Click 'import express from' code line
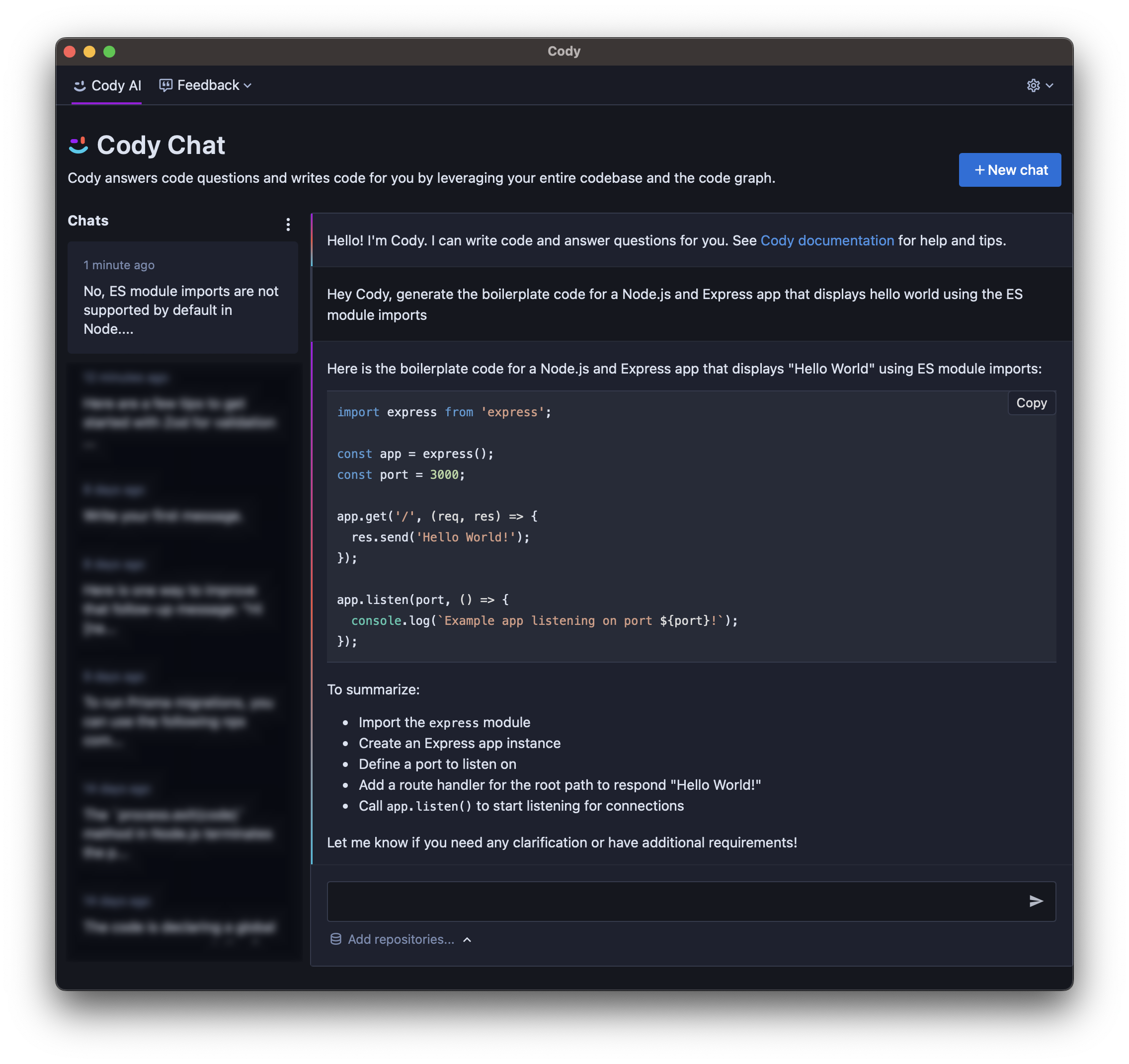 click(x=444, y=412)
